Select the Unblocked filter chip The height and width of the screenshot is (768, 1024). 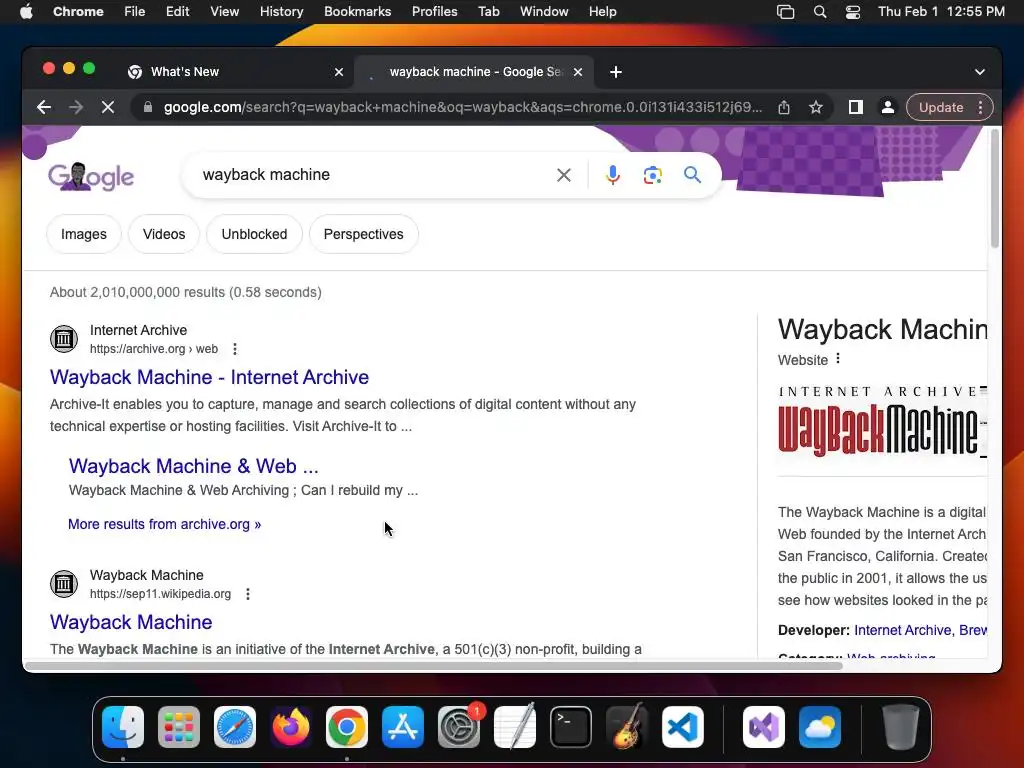[x=254, y=234]
